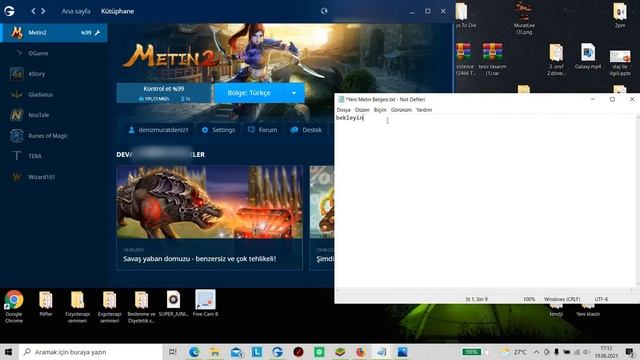Open the partially visible second news card
This screenshot has width=640, height=360.
pyautogui.click(x=322, y=218)
